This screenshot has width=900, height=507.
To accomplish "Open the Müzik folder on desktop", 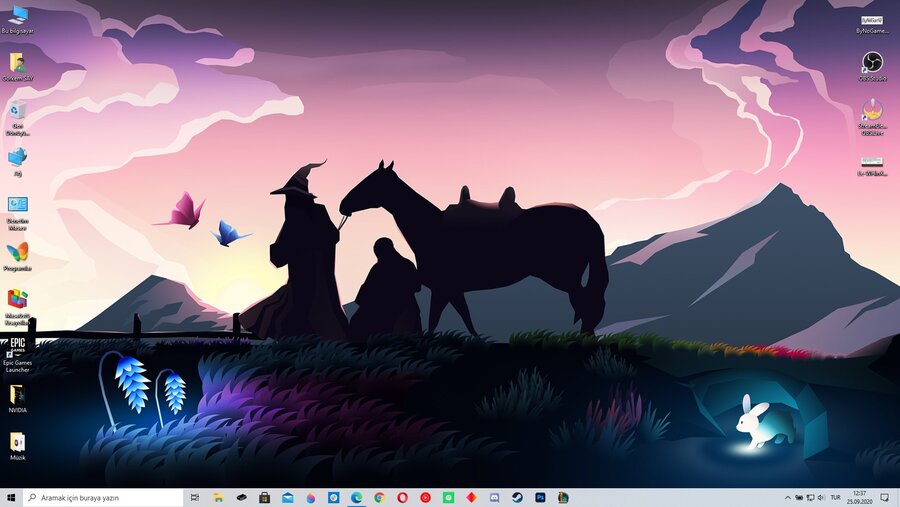I will pyautogui.click(x=17, y=446).
